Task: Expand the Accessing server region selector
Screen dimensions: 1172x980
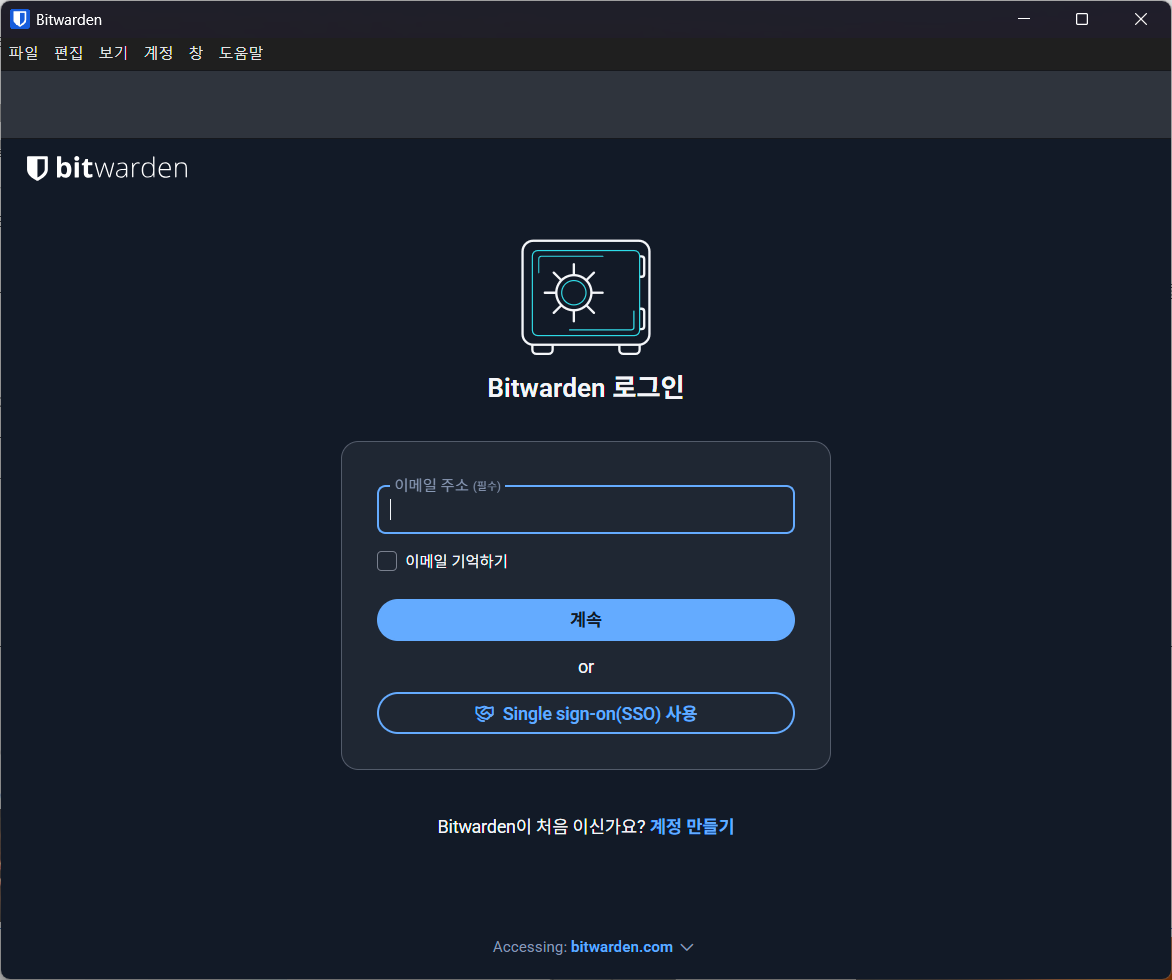Action: 687,946
